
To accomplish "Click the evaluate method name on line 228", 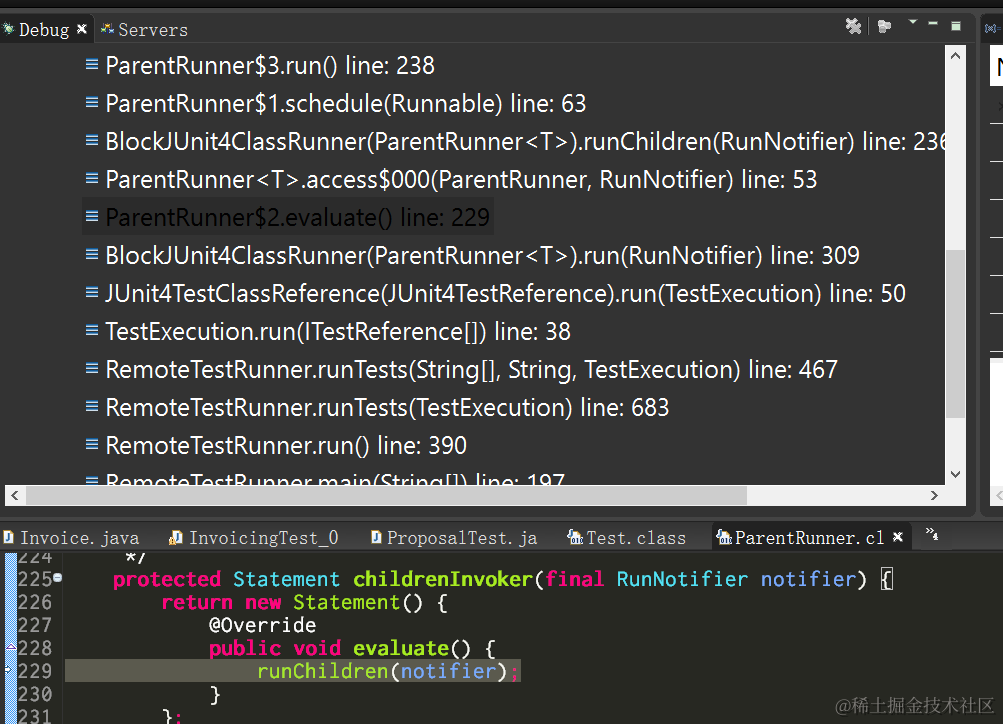I will pos(401,649).
